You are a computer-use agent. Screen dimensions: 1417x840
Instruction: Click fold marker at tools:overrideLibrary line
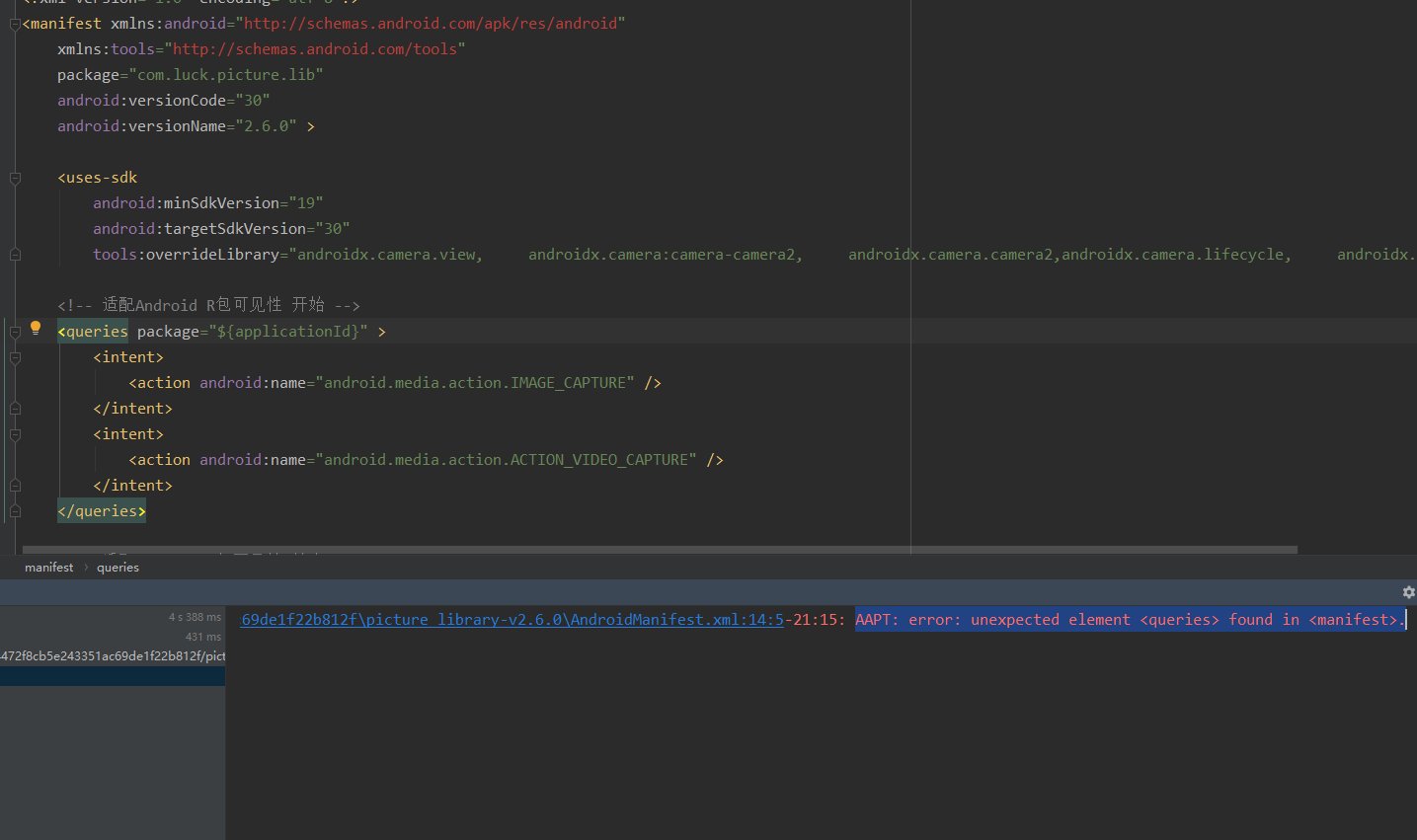(x=15, y=255)
